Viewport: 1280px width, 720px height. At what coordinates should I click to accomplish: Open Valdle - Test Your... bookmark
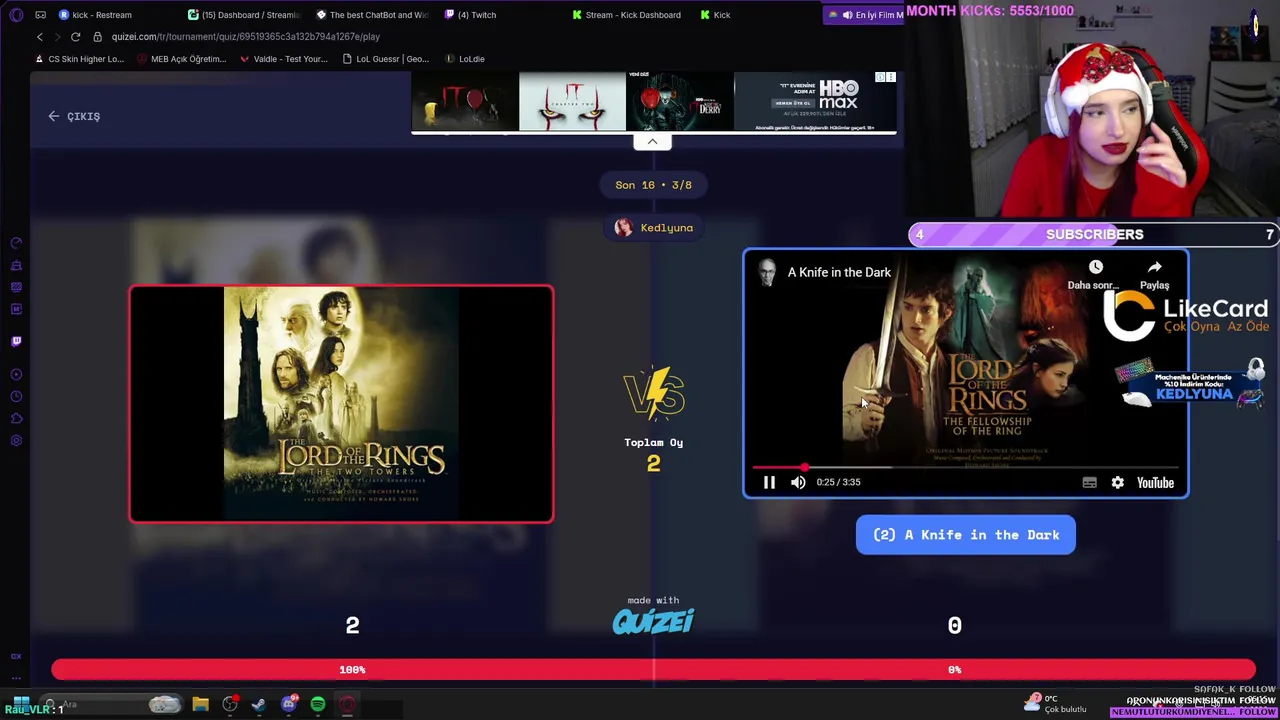(x=284, y=59)
